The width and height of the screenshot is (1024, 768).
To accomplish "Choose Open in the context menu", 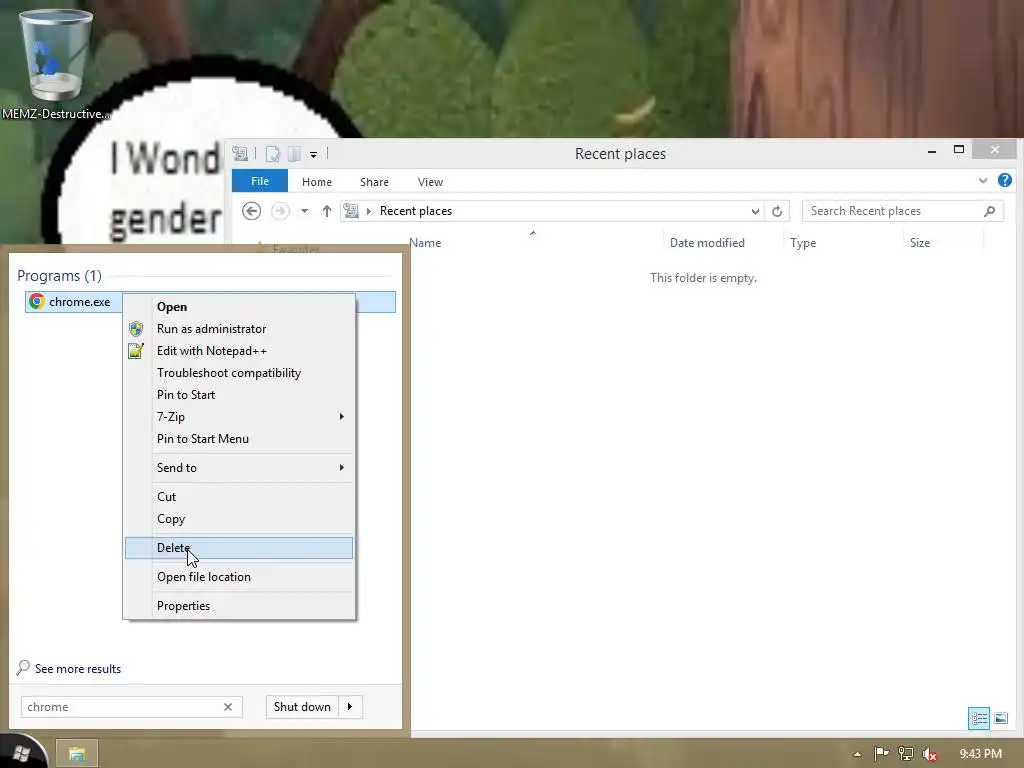I will (239, 307).
